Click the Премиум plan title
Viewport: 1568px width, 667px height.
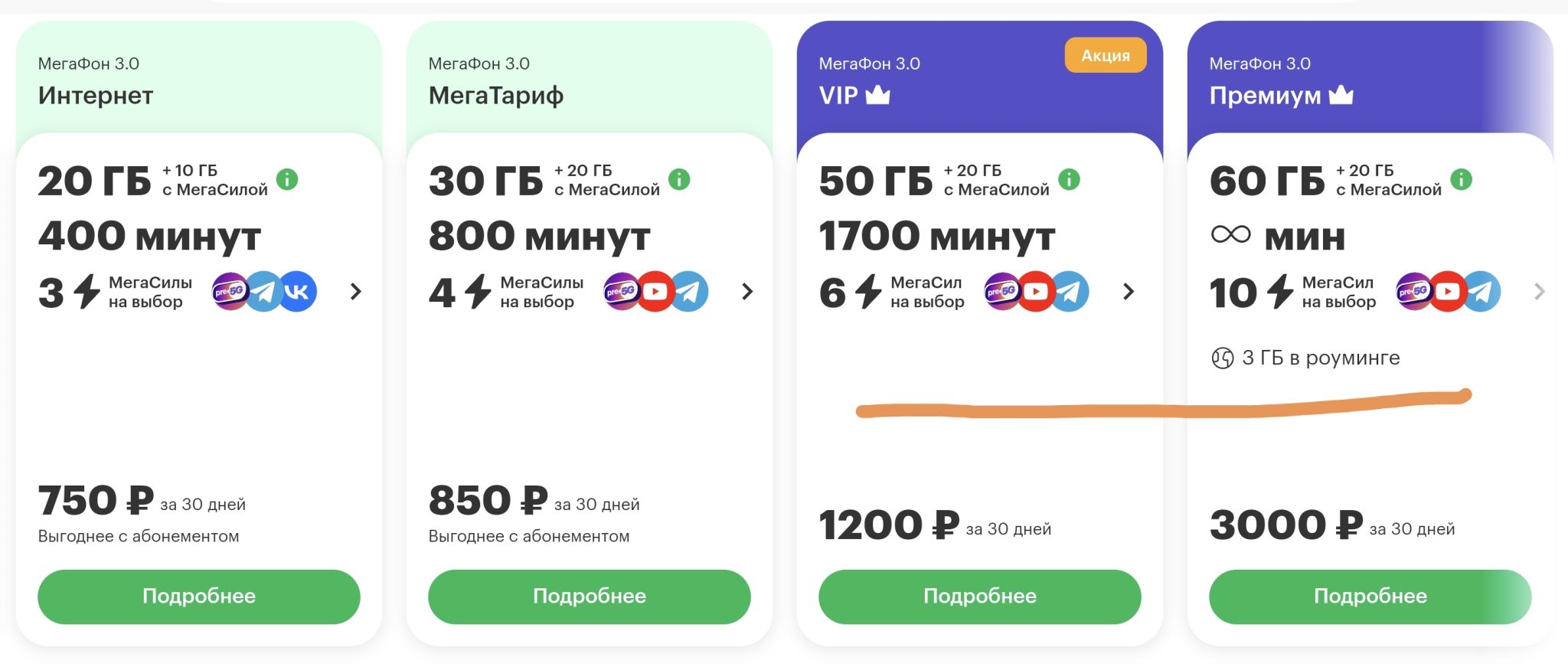point(1265,96)
